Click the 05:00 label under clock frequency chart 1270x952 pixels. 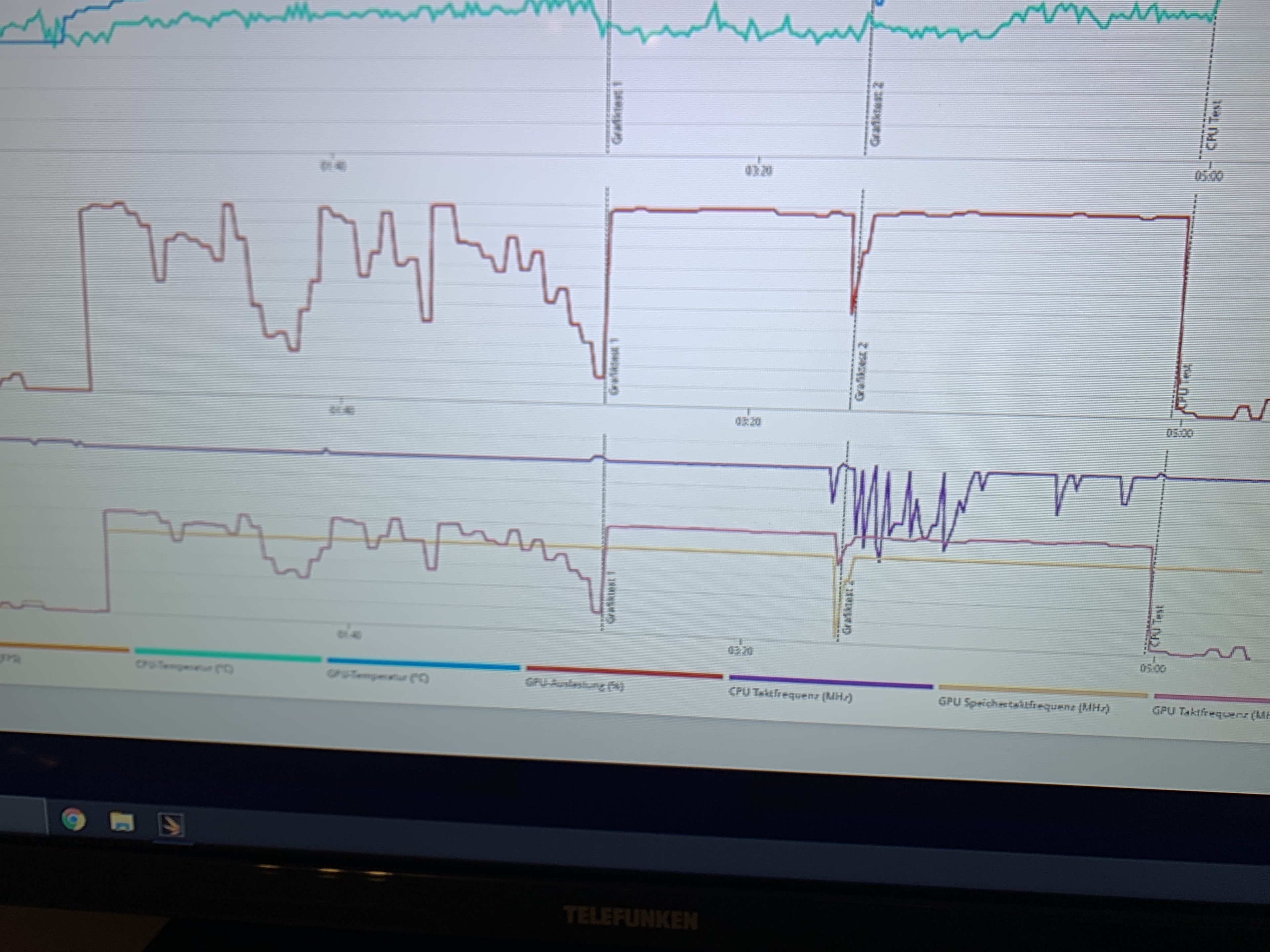point(1152,668)
